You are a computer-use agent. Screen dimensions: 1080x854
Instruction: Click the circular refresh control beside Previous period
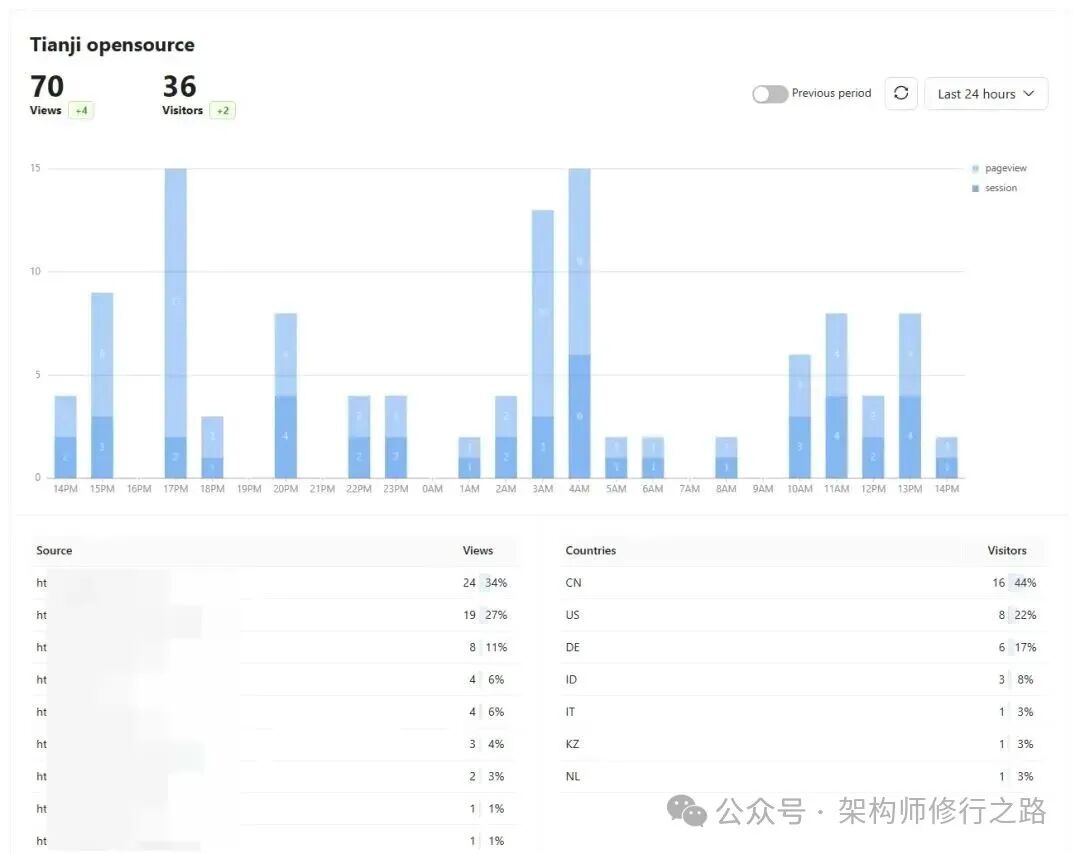pyautogui.click(x=901, y=93)
